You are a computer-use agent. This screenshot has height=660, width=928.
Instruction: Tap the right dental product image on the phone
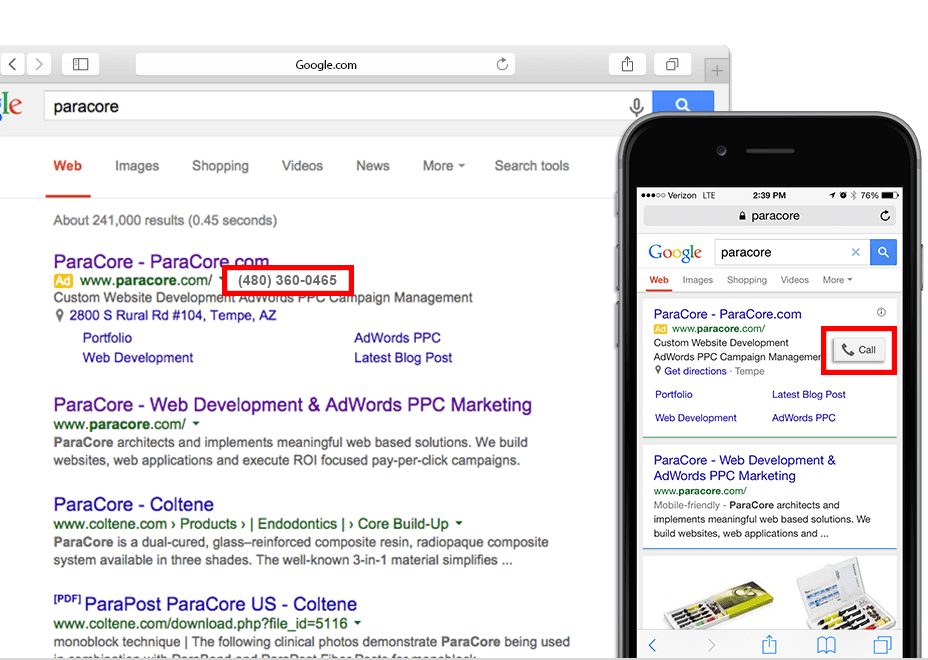pos(843,593)
